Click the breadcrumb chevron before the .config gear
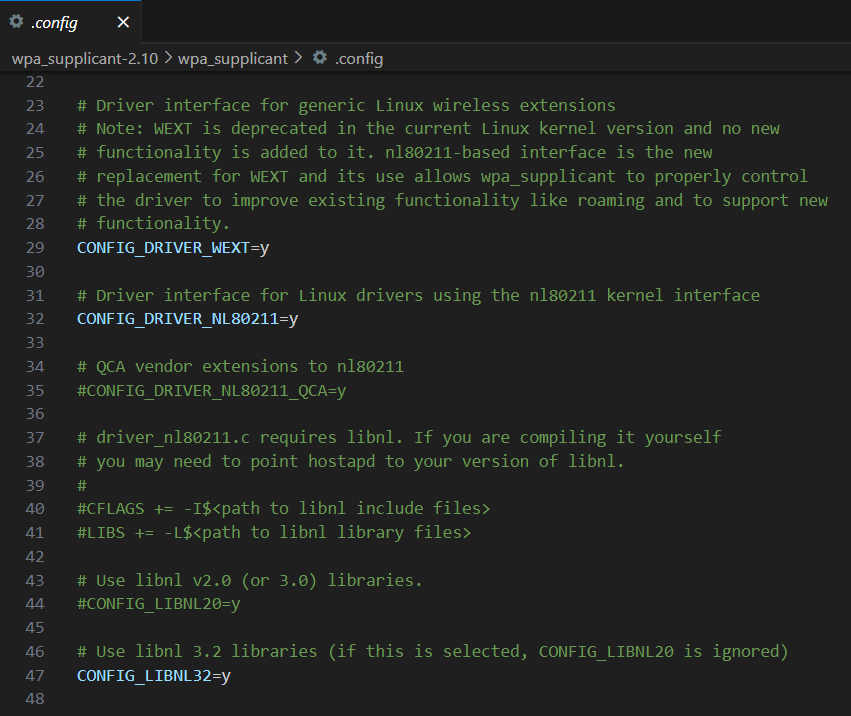851x716 pixels. click(x=298, y=58)
